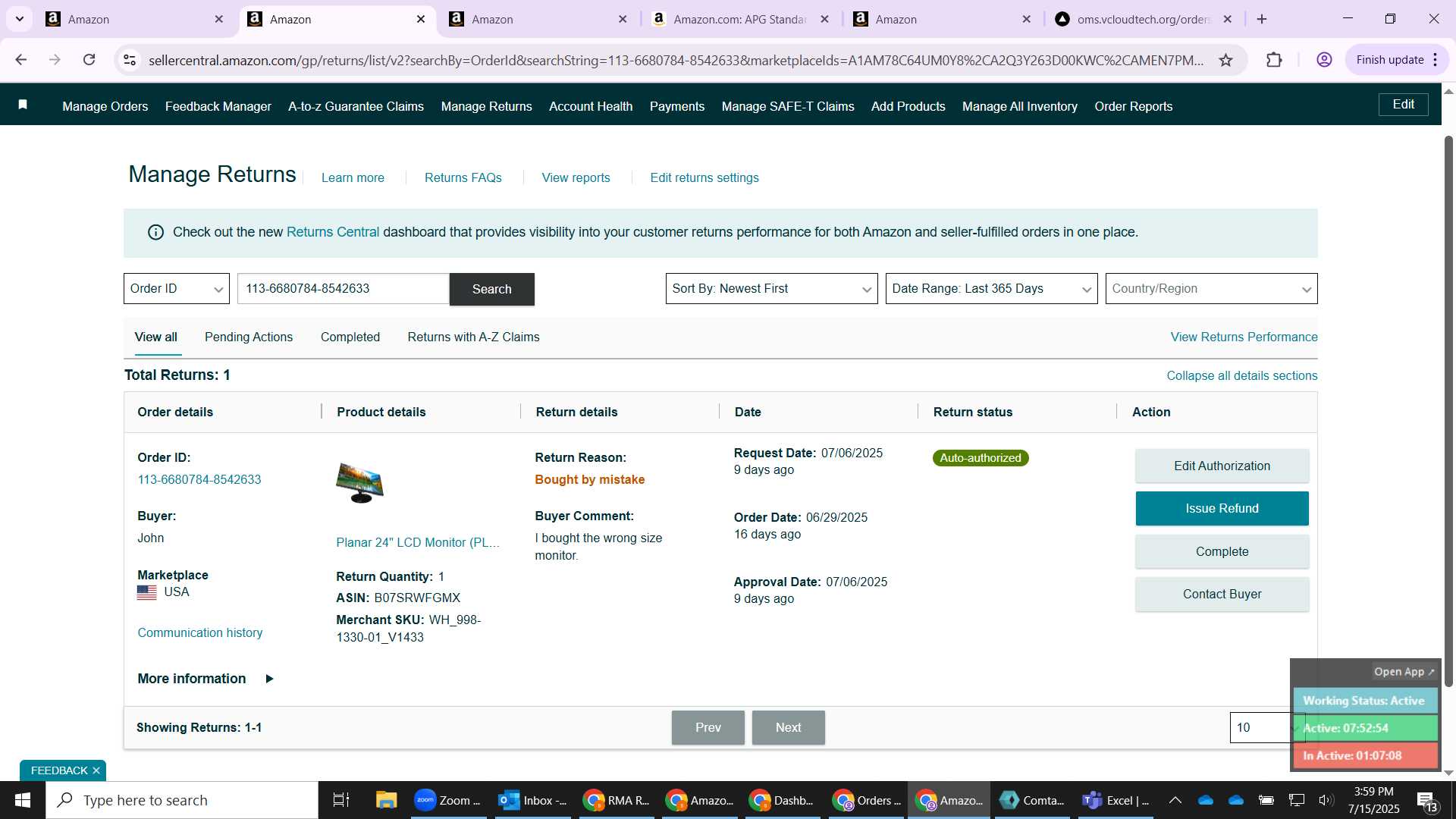Image resolution: width=1456 pixels, height=819 pixels.
Task: Click the Contact Buyer button
Action: 1222,595
